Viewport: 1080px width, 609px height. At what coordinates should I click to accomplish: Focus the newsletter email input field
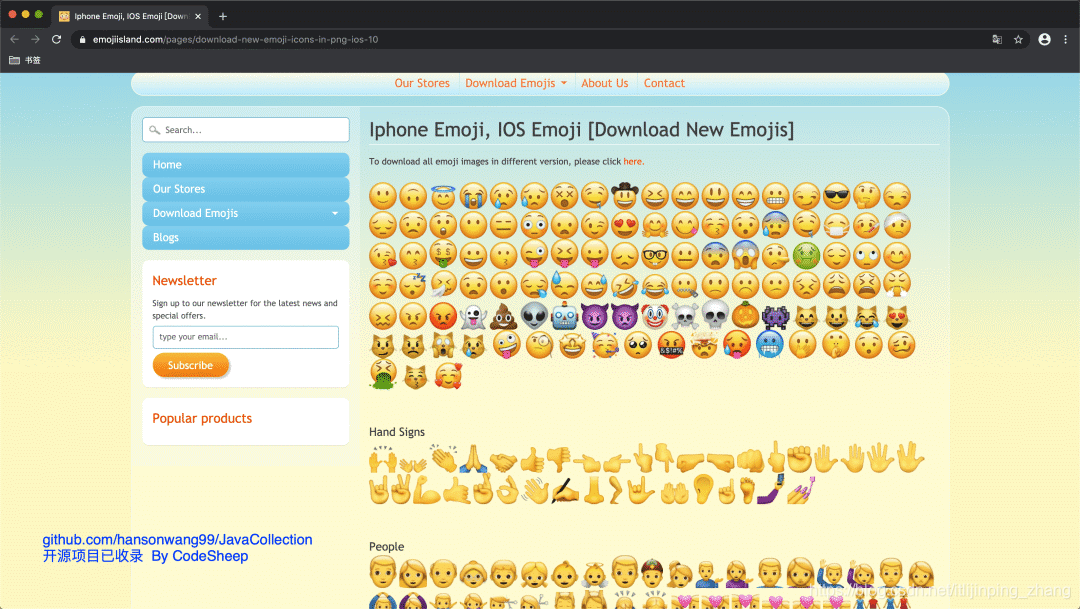pos(245,337)
